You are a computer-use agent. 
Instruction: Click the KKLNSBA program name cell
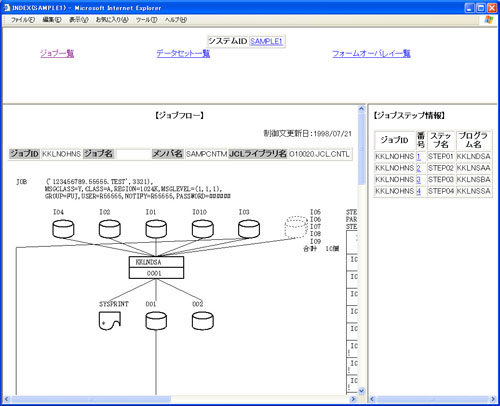click(474, 180)
